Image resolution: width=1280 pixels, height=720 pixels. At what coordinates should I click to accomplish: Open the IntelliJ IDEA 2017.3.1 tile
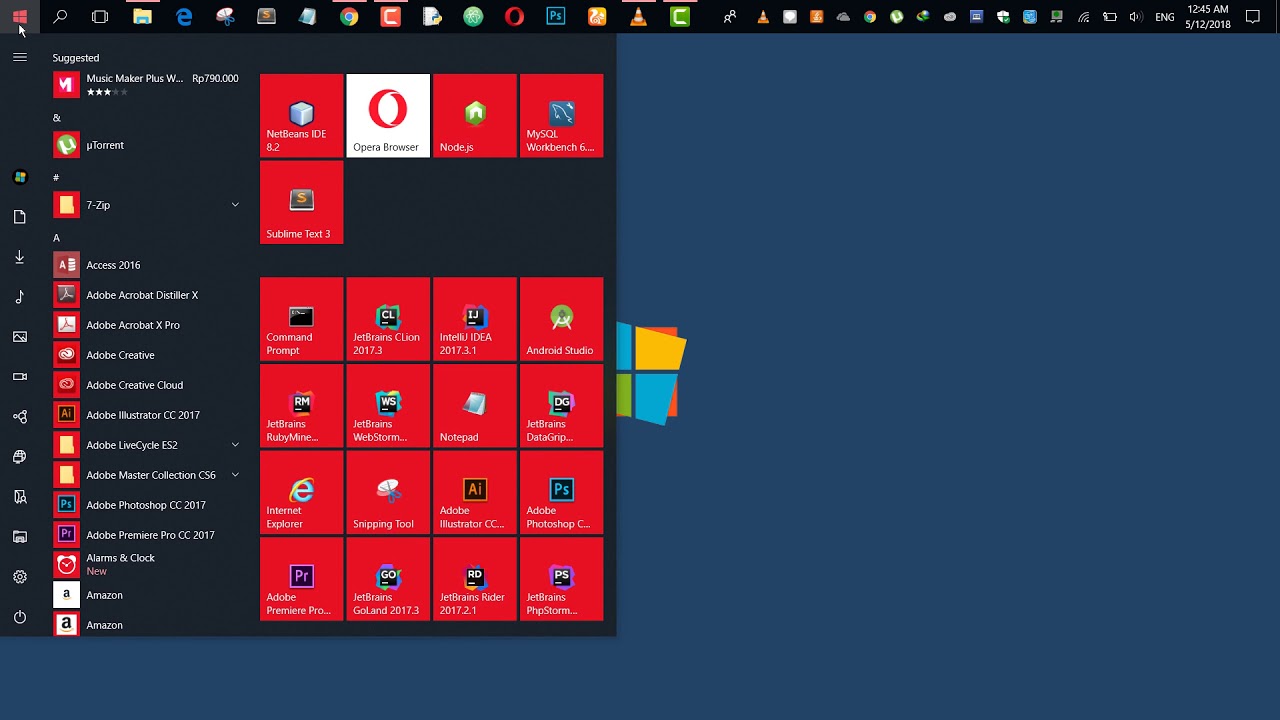point(475,319)
